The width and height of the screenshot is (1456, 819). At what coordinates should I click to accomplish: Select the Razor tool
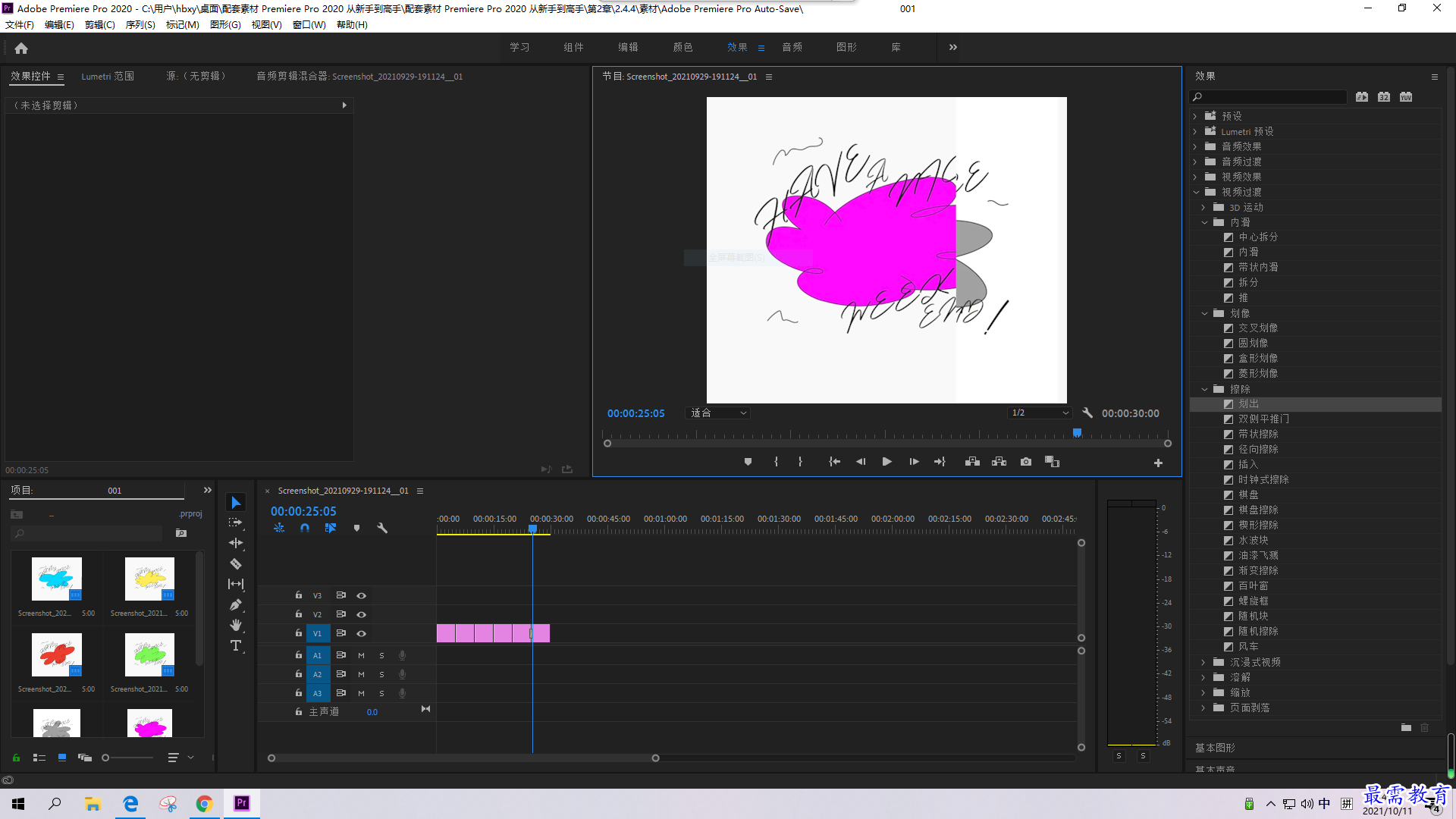236,563
